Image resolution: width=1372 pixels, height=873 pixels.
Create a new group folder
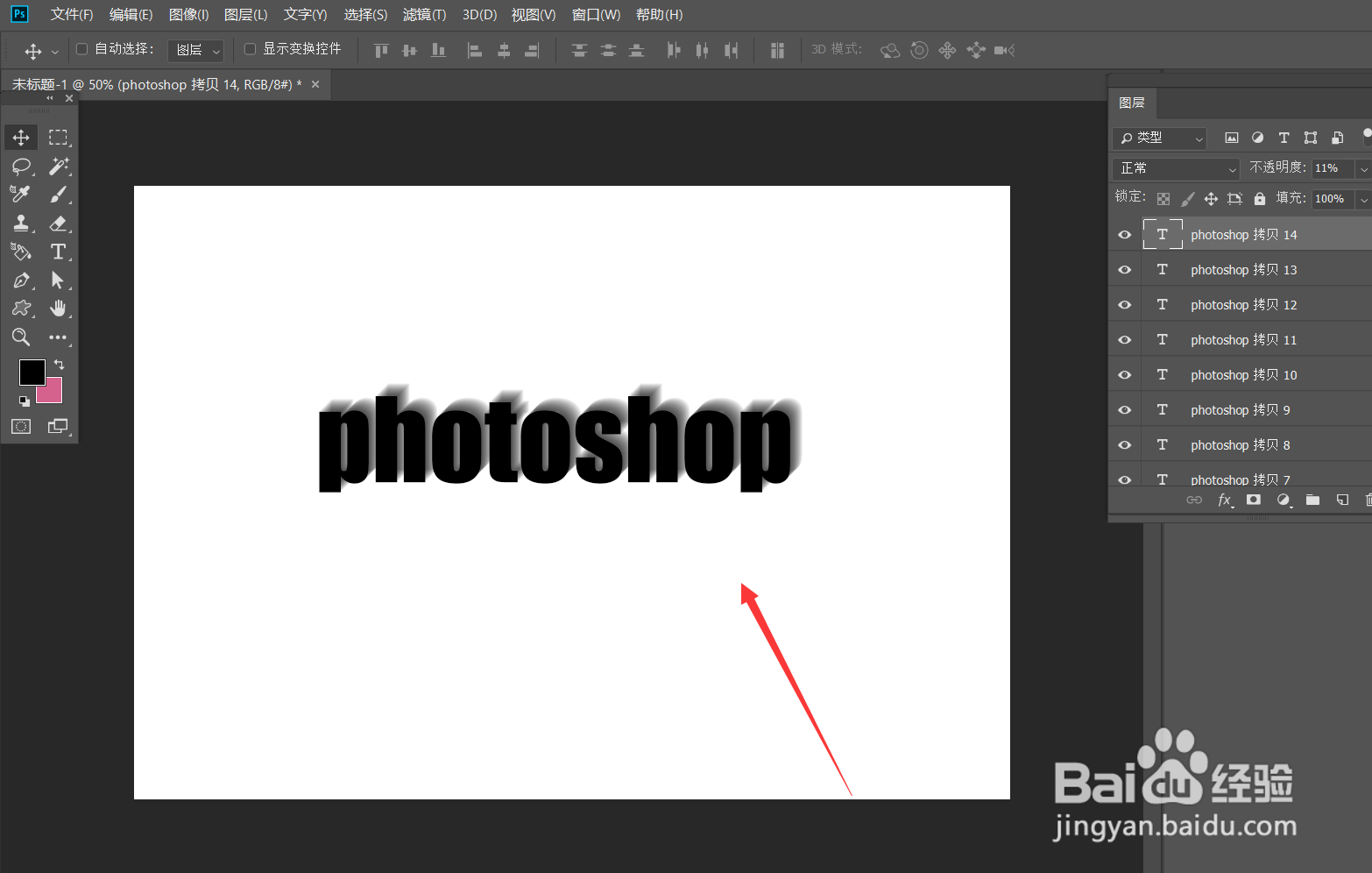pos(1312,500)
